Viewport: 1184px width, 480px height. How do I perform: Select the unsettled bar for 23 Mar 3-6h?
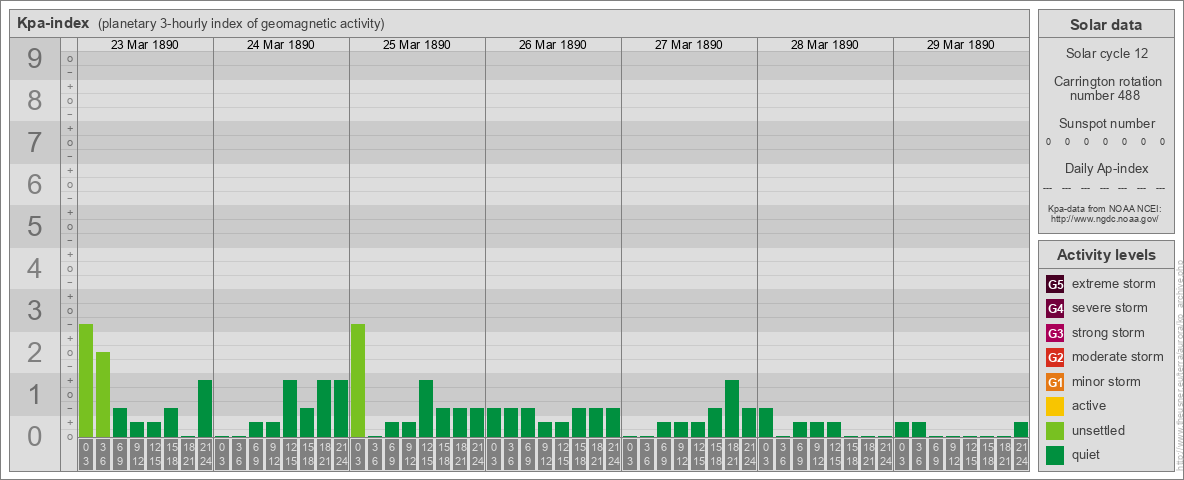point(103,395)
